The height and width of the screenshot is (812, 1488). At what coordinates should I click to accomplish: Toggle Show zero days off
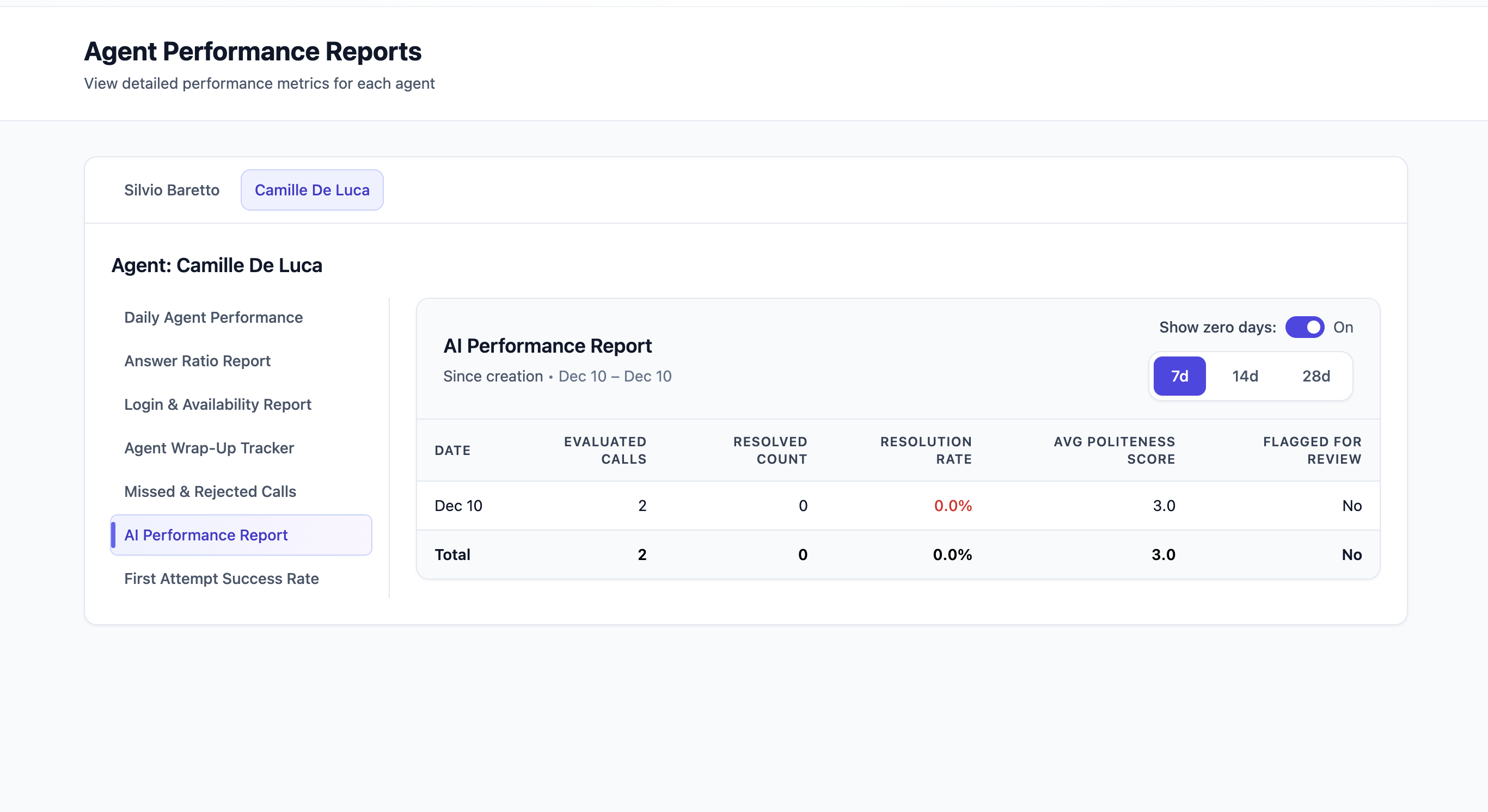(1305, 327)
